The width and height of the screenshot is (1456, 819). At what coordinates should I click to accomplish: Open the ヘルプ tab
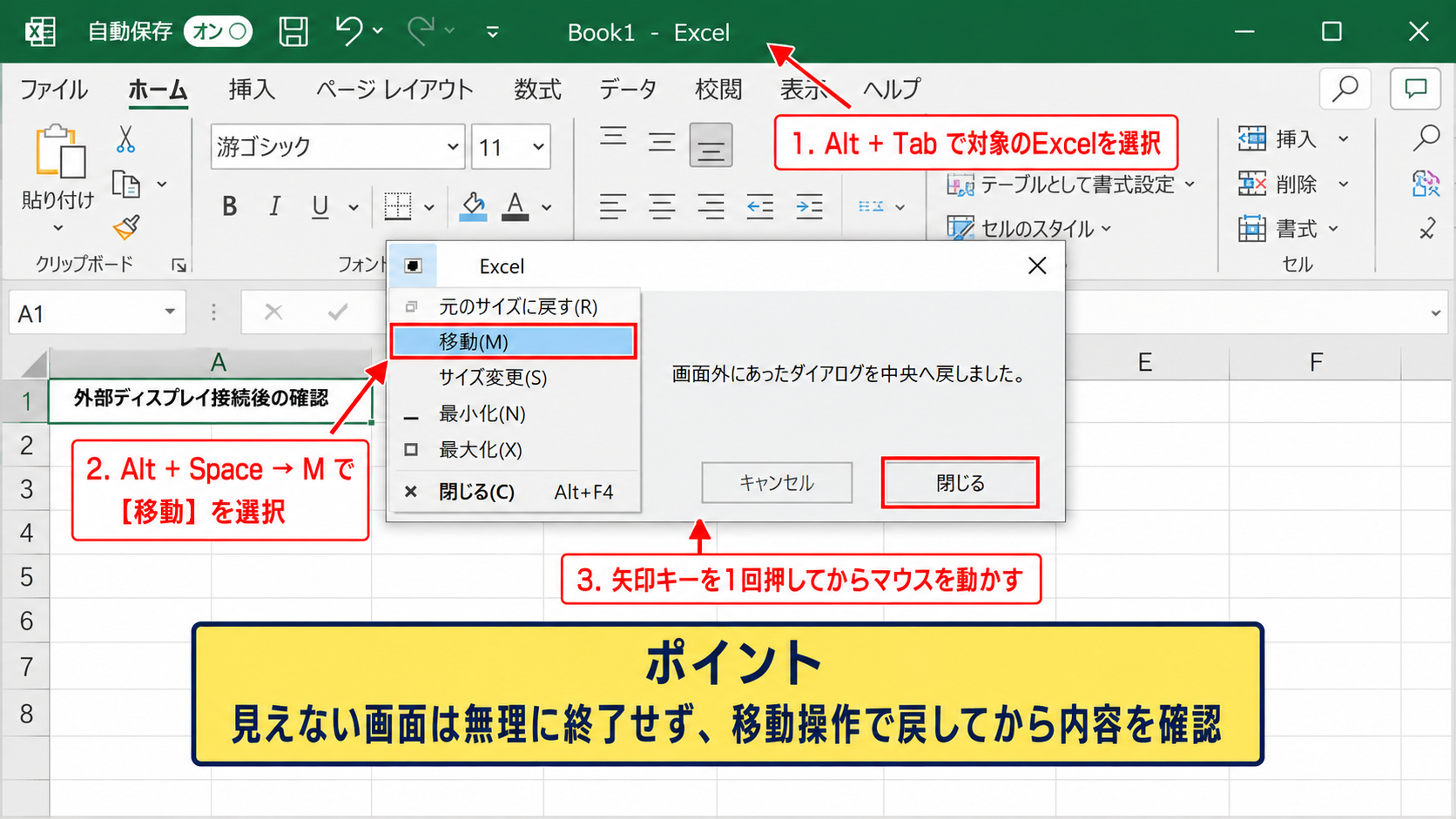point(892,89)
